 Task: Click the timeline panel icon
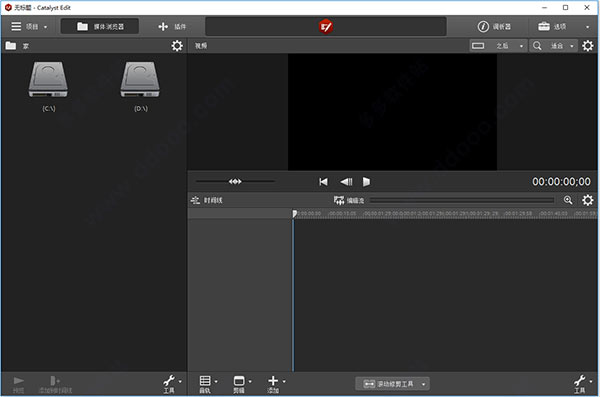coord(195,200)
